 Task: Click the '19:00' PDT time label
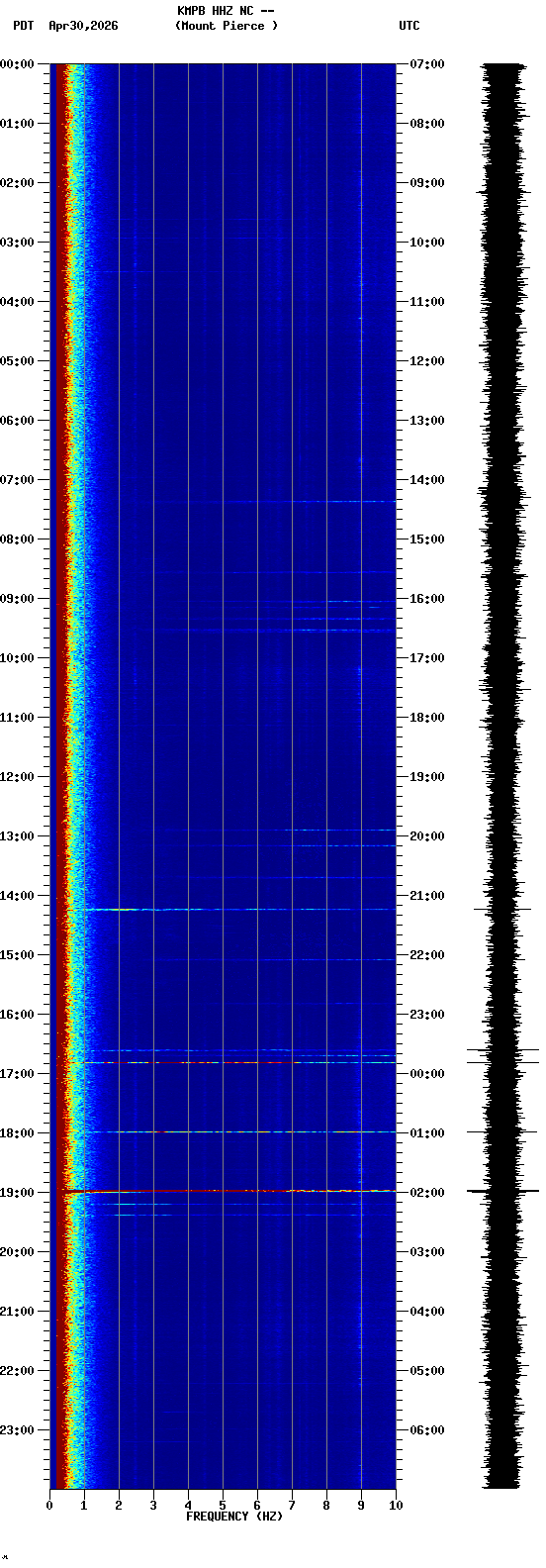(17, 1193)
